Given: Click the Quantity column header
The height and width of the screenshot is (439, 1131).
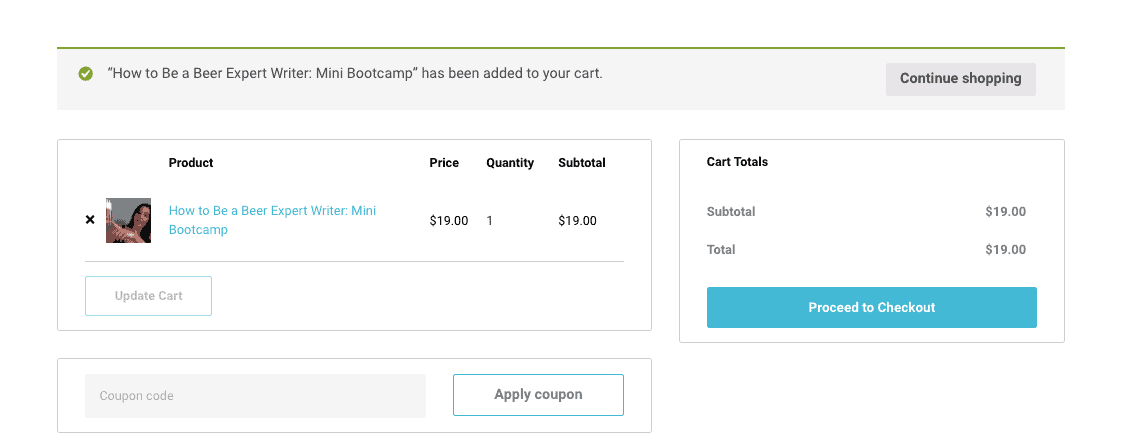Looking at the screenshot, I should pyautogui.click(x=510, y=163).
